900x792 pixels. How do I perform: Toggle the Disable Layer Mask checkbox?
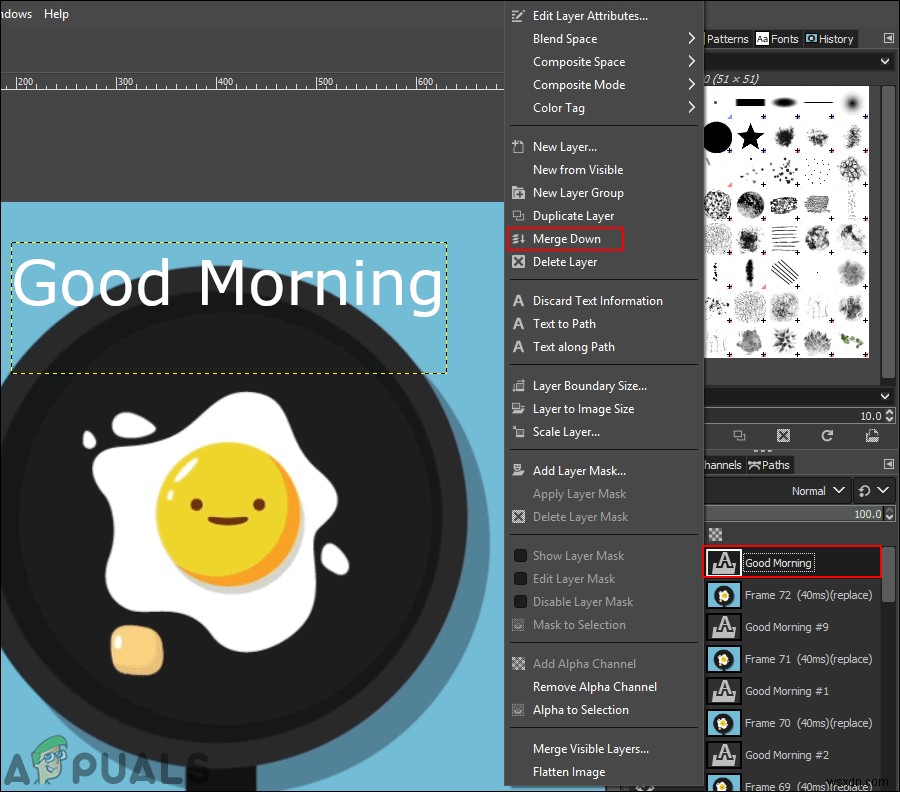pos(520,602)
